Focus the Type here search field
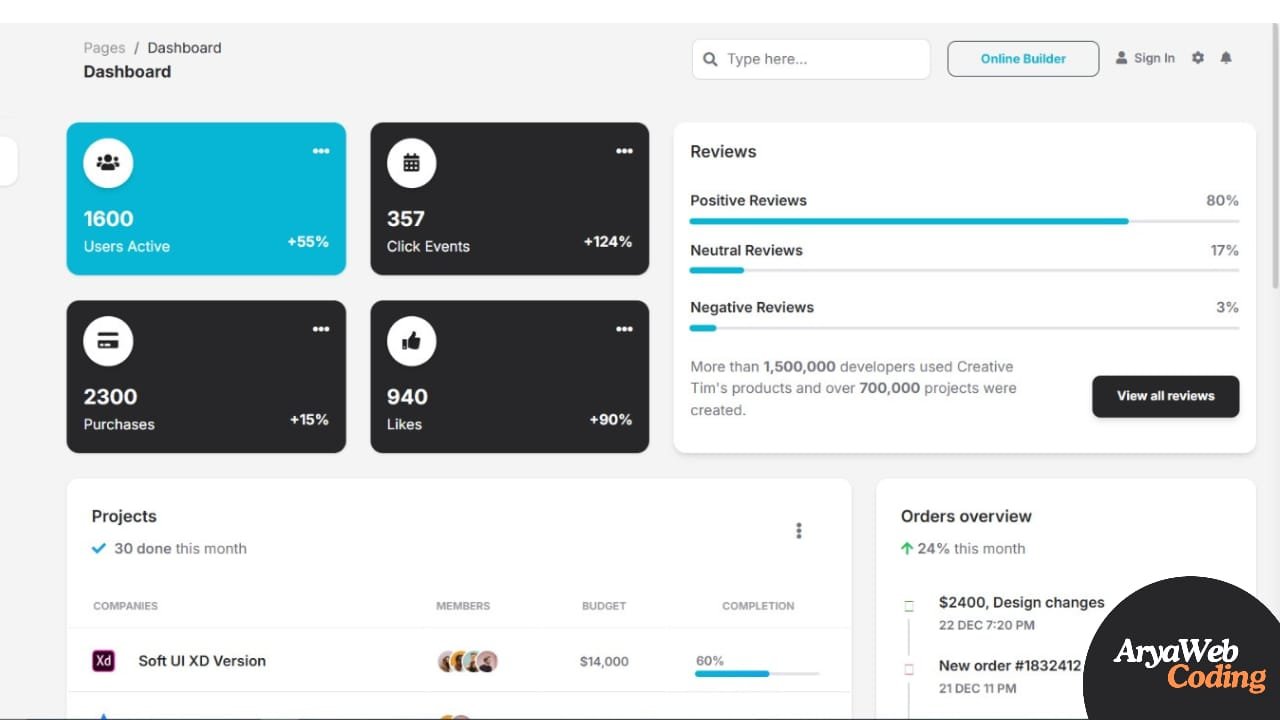This screenshot has height=720, width=1280. point(811,59)
